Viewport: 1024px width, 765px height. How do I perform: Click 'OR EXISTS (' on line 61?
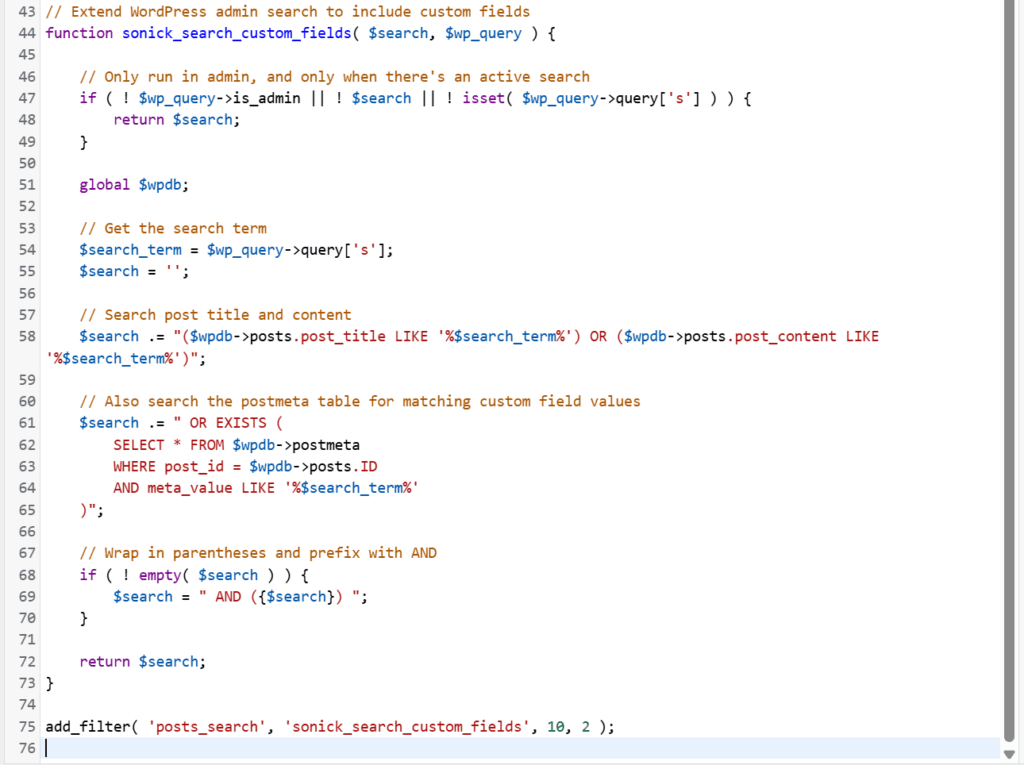(x=236, y=423)
